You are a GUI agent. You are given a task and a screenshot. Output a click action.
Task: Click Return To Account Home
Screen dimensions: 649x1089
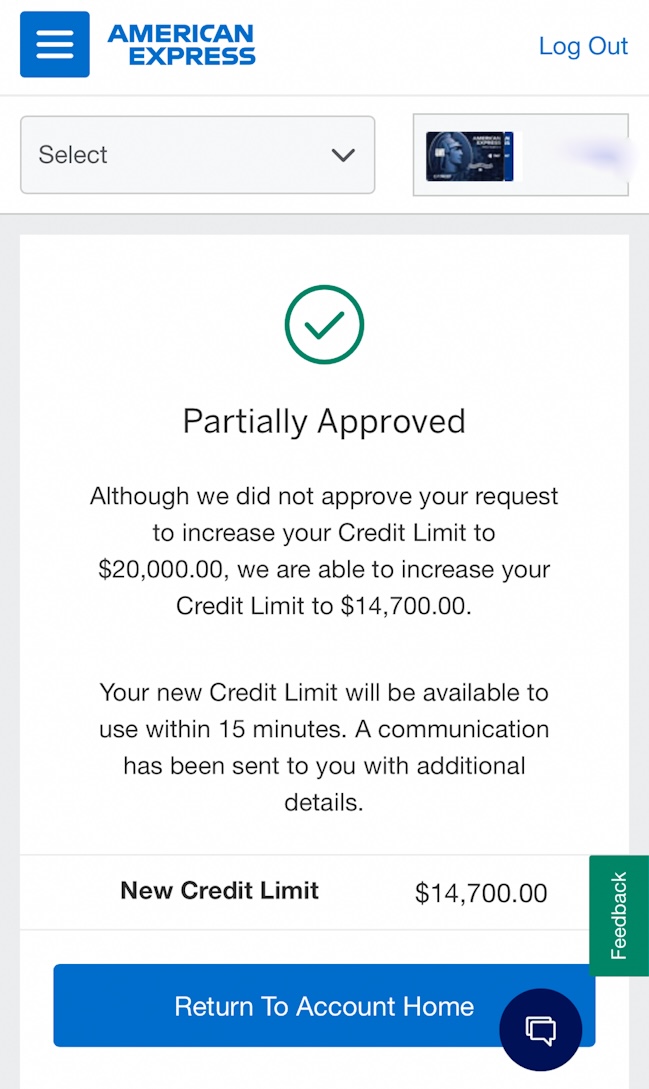coord(324,1005)
